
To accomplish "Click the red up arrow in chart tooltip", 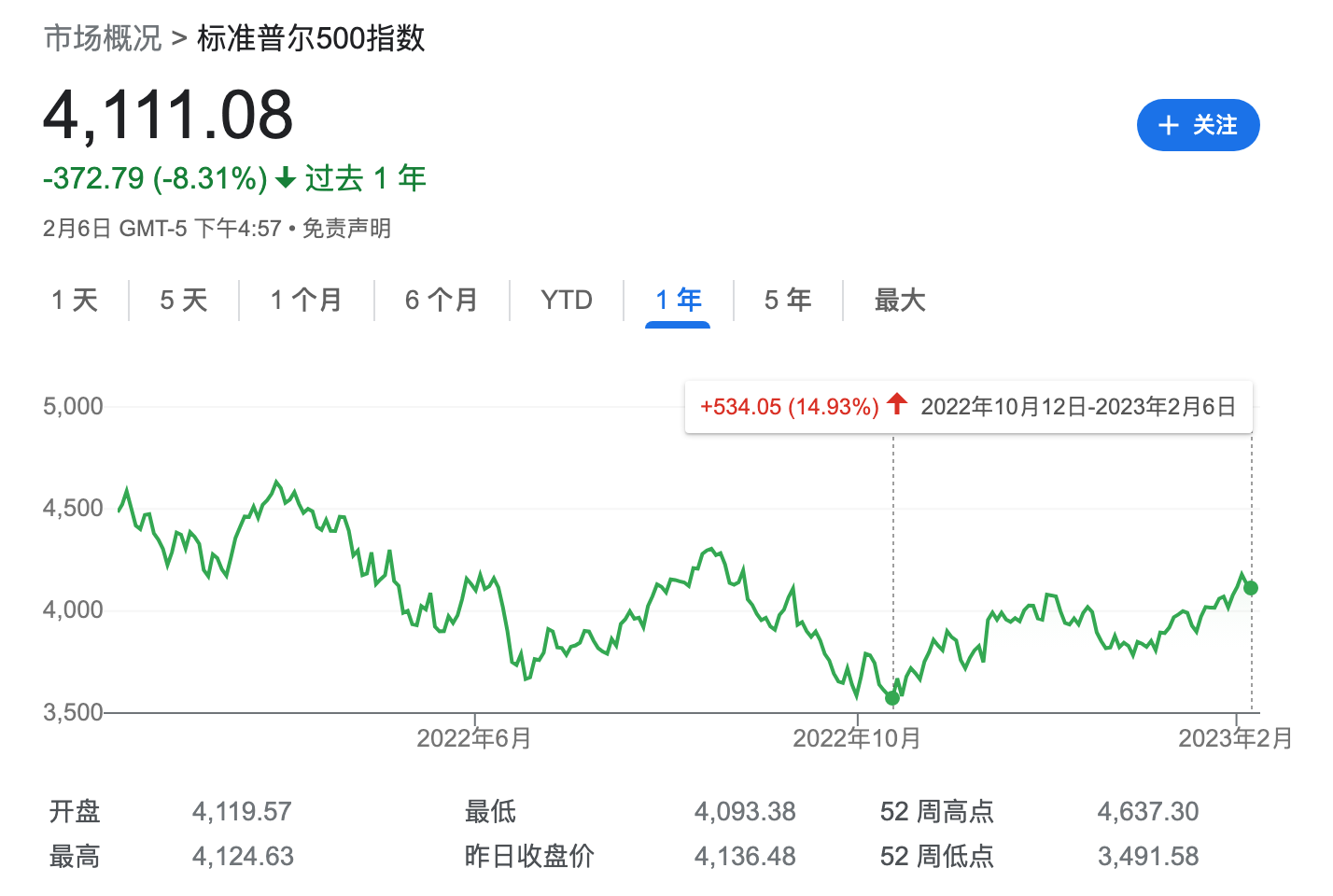I will click(897, 404).
